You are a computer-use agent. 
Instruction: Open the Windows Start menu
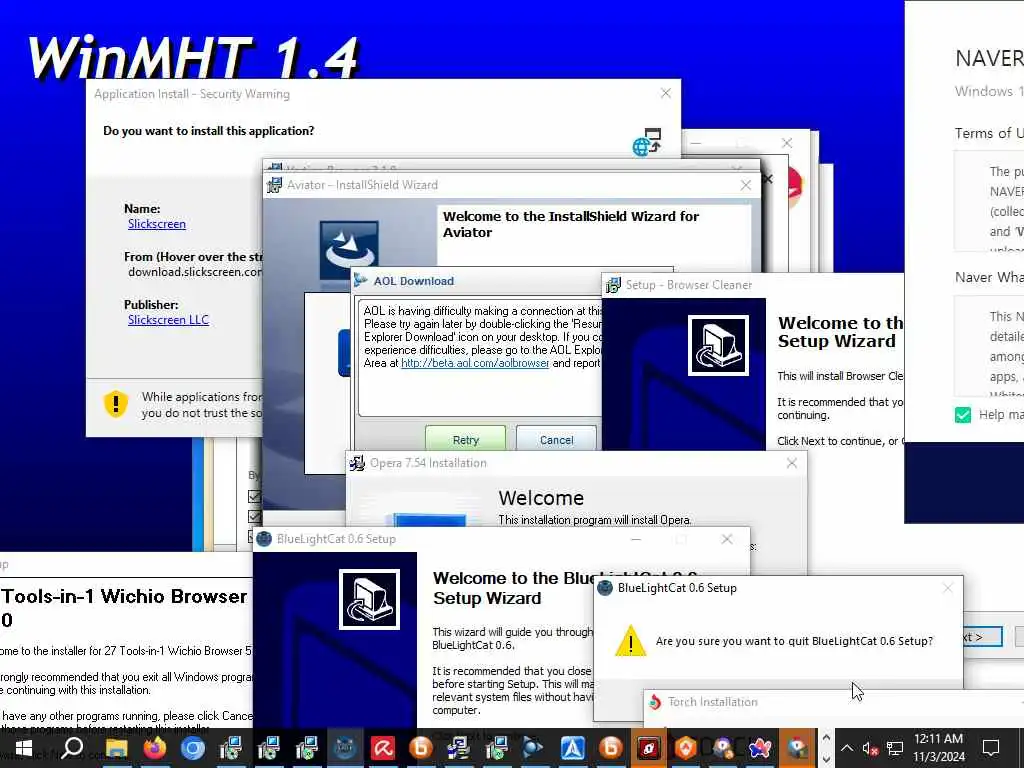tap(24, 748)
